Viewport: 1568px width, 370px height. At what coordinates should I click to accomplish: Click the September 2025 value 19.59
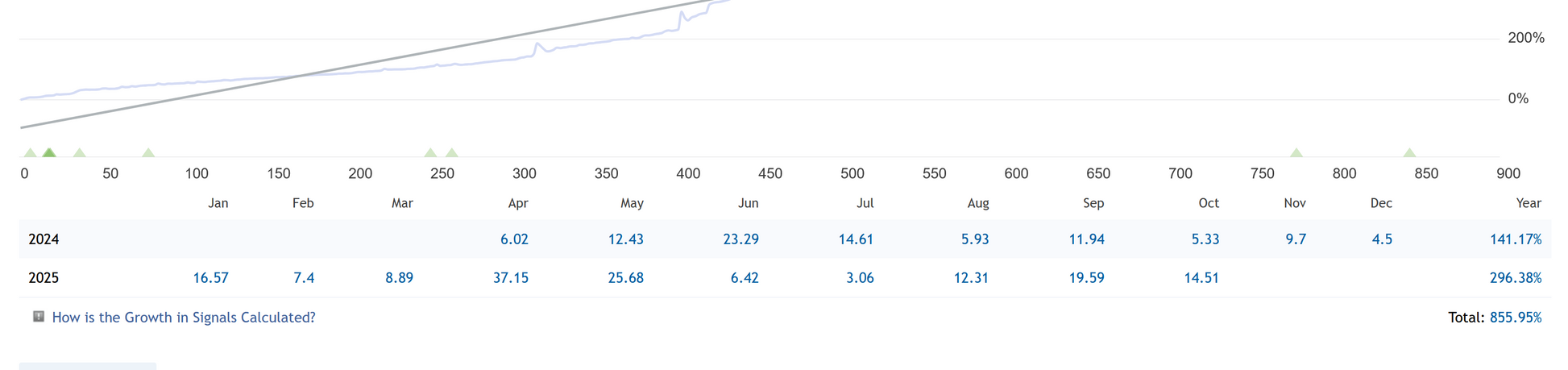pyautogui.click(x=1086, y=278)
